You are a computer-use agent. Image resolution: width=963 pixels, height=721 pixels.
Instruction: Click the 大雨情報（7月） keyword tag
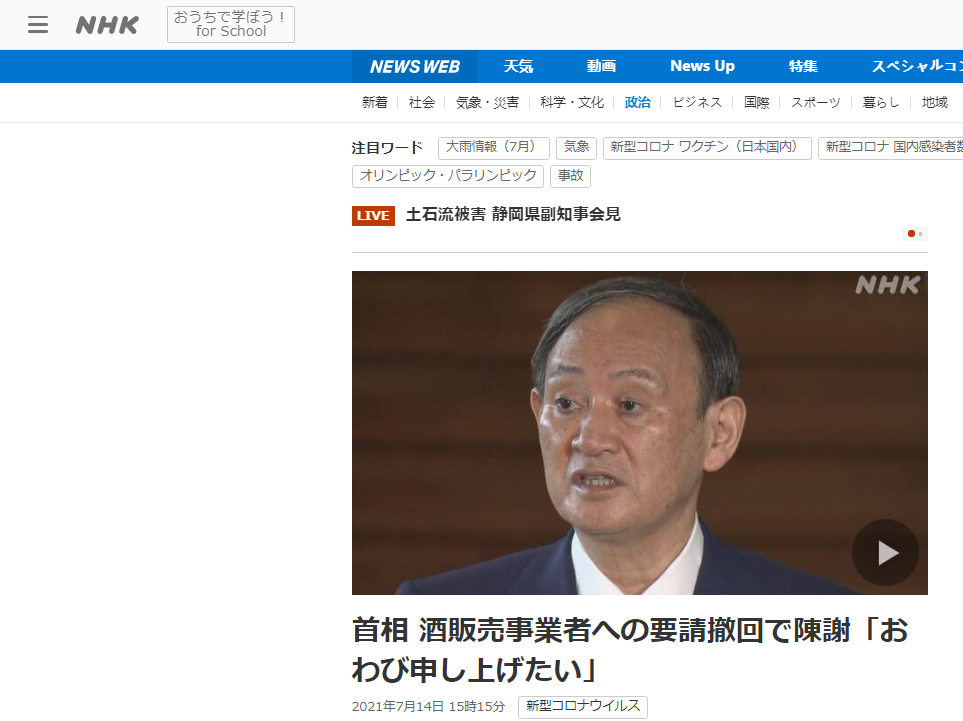(x=494, y=147)
